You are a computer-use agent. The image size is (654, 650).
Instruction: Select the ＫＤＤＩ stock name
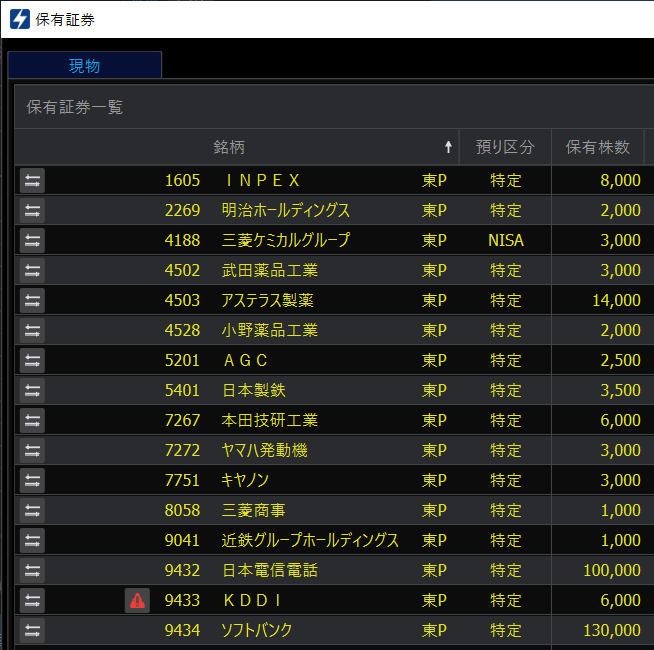coord(252,601)
